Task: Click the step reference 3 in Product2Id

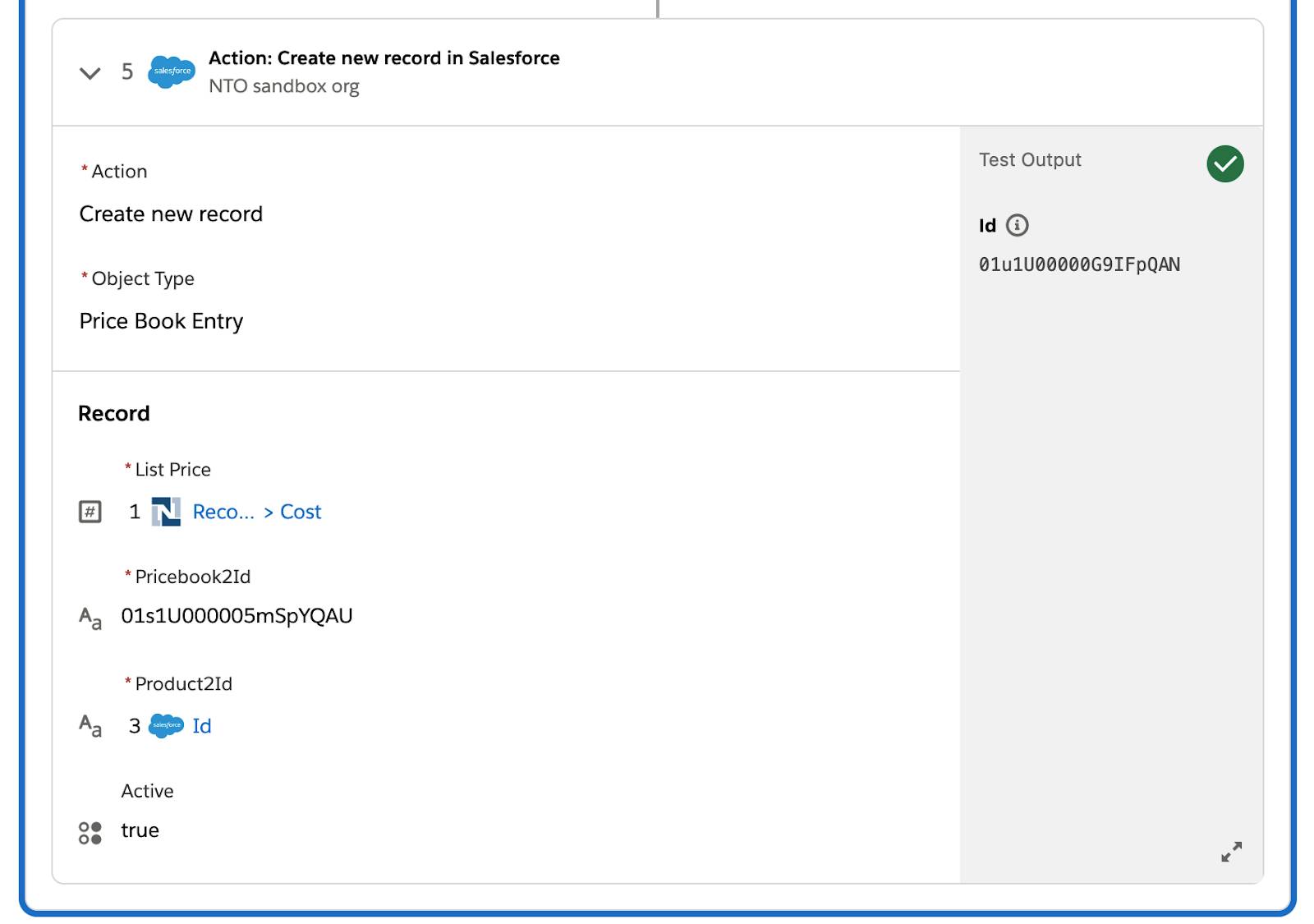Action: pos(135,726)
